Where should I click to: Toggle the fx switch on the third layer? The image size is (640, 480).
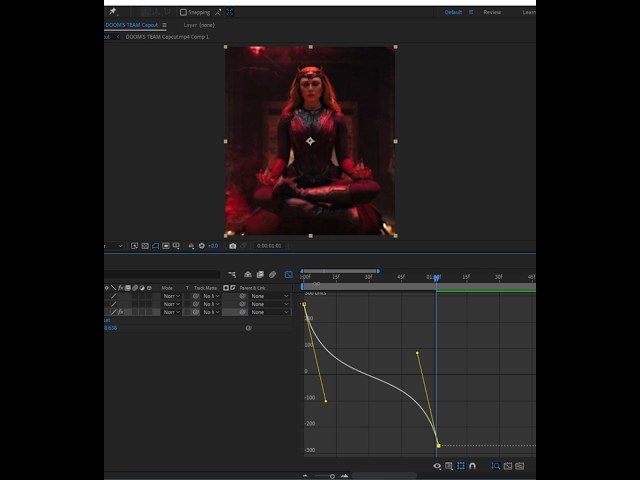click(x=121, y=312)
